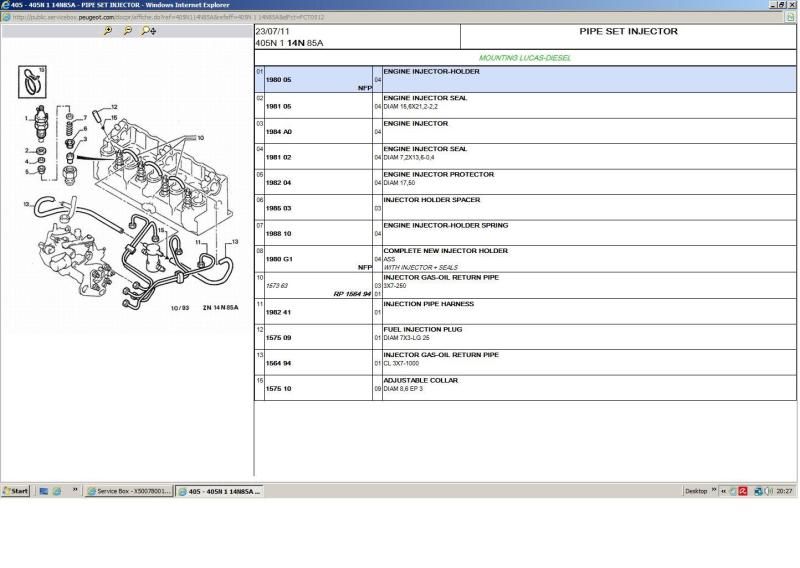
Task: Select superseded part number 1573 63
Action: 277,286
